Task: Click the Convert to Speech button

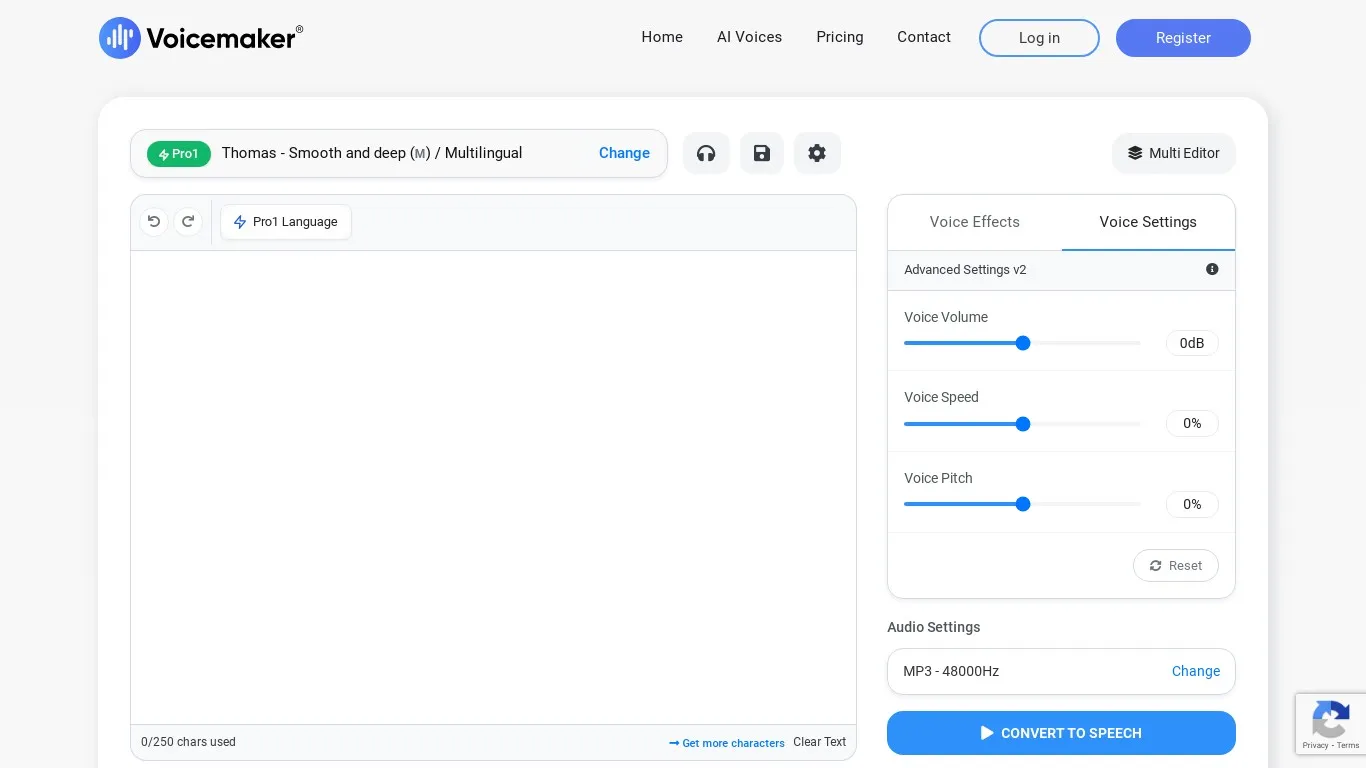Action: pos(1061,733)
